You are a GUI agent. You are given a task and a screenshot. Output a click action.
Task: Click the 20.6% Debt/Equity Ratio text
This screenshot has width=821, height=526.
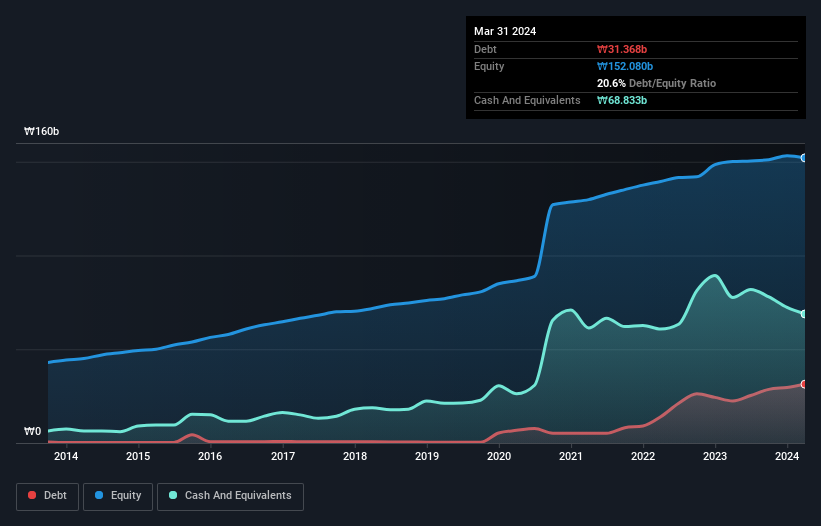coord(656,83)
